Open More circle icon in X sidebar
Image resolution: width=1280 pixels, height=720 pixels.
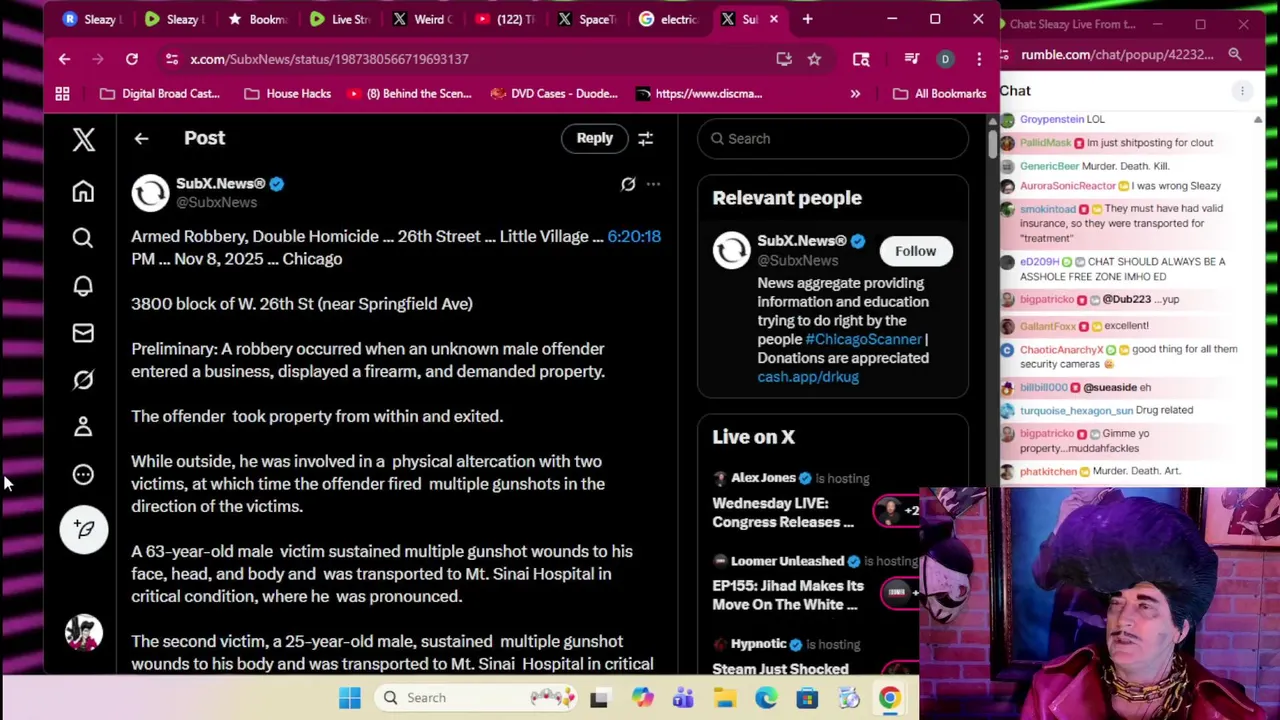[x=83, y=475]
